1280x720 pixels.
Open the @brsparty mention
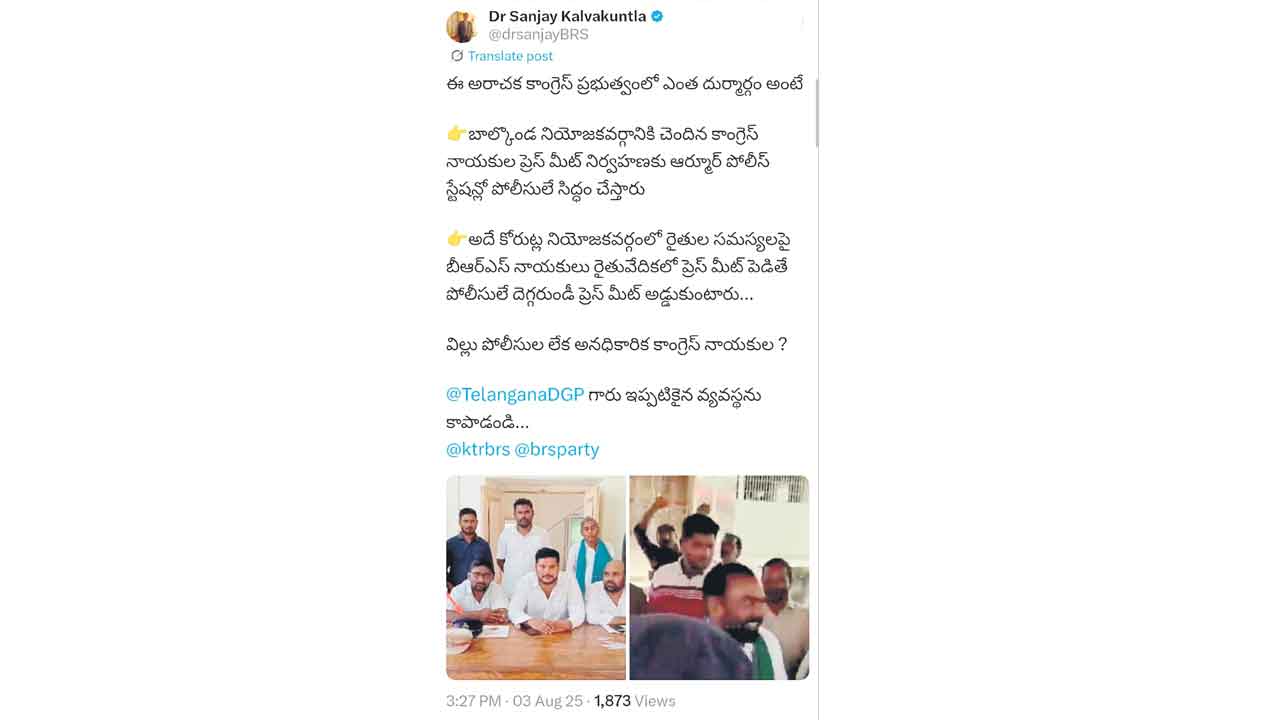click(x=557, y=449)
